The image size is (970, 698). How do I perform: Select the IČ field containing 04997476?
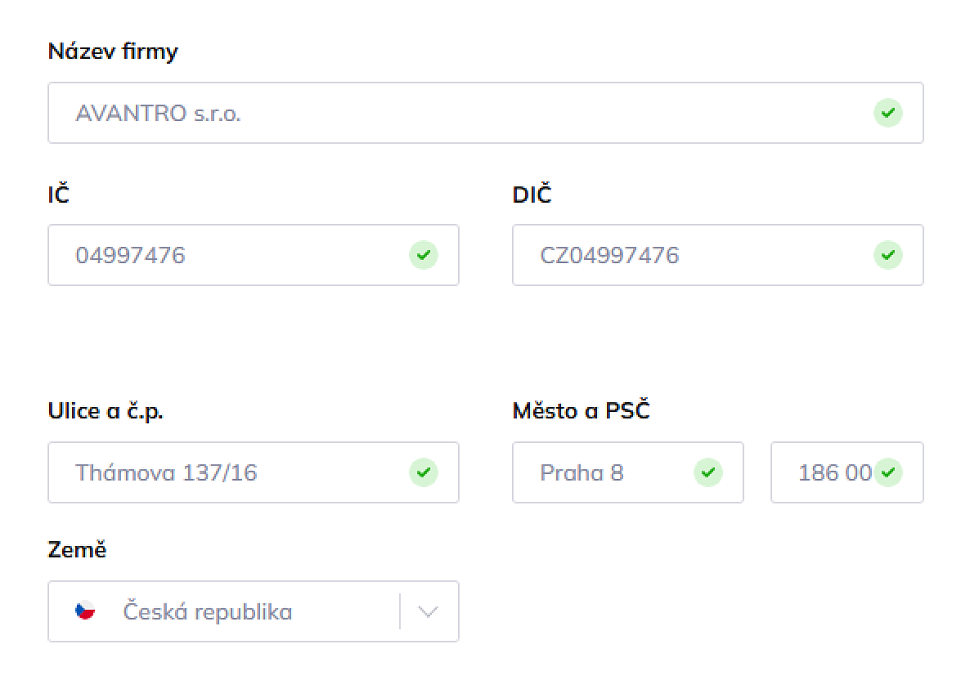tap(254, 255)
